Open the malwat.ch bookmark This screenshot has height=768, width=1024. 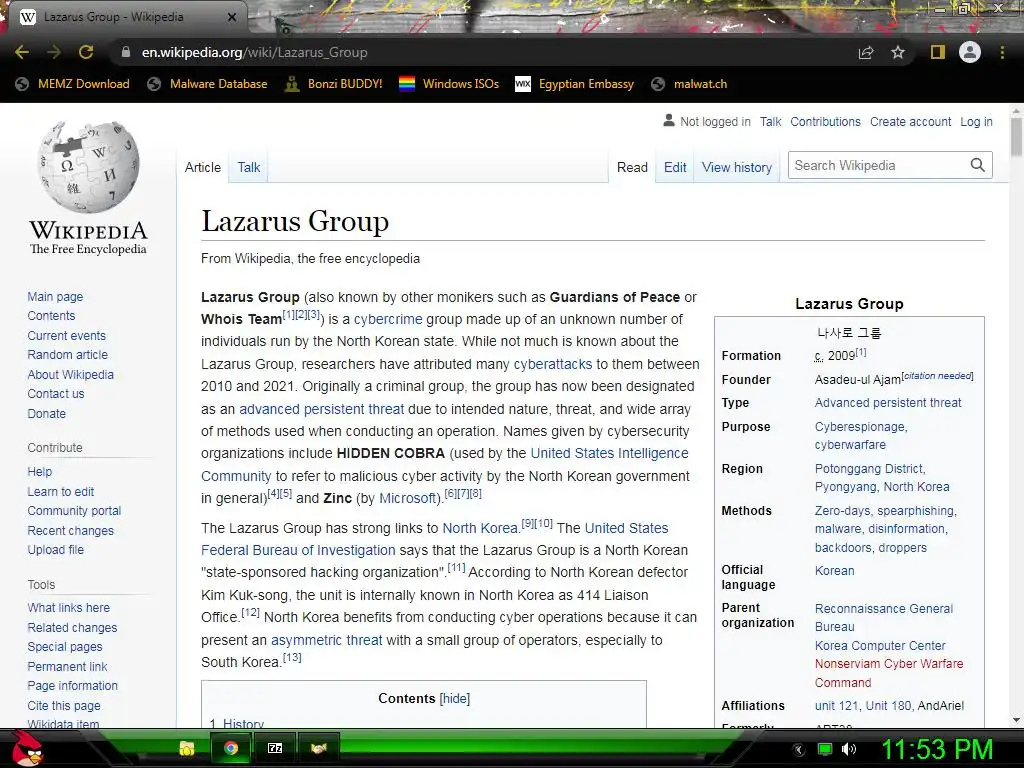[690, 84]
